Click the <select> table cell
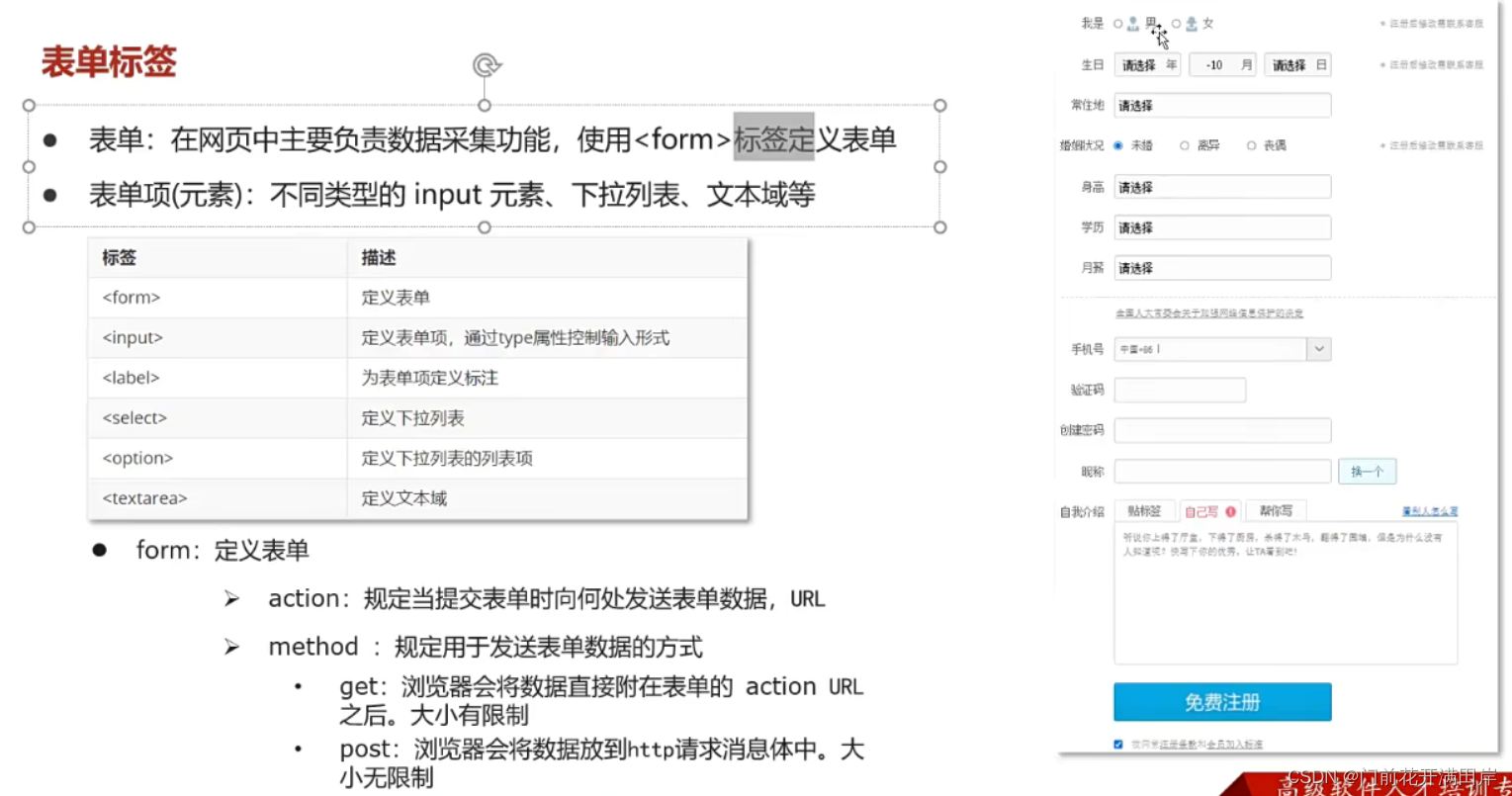Screen dimensions: 1512x796 pyautogui.click(x=218, y=418)
